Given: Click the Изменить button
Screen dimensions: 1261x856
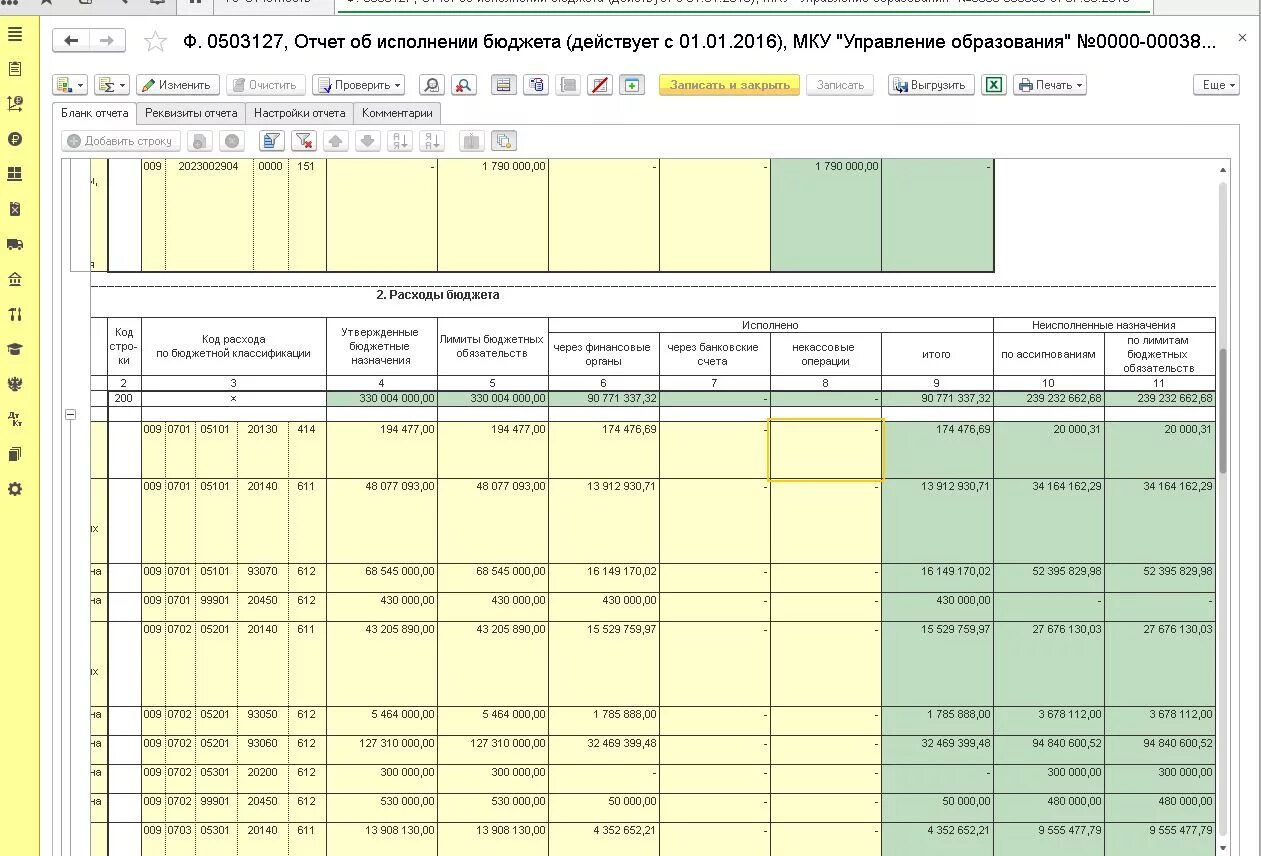Looking at the screenshot, I should click(177, 85).
